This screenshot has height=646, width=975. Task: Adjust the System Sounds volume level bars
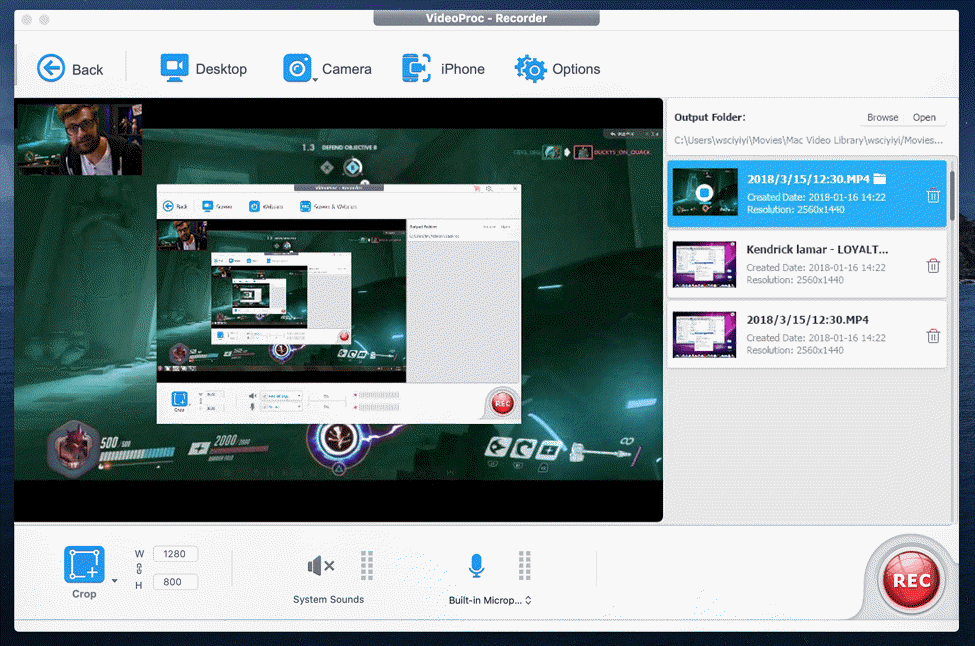pyautogui.click(x=367, y=565)
